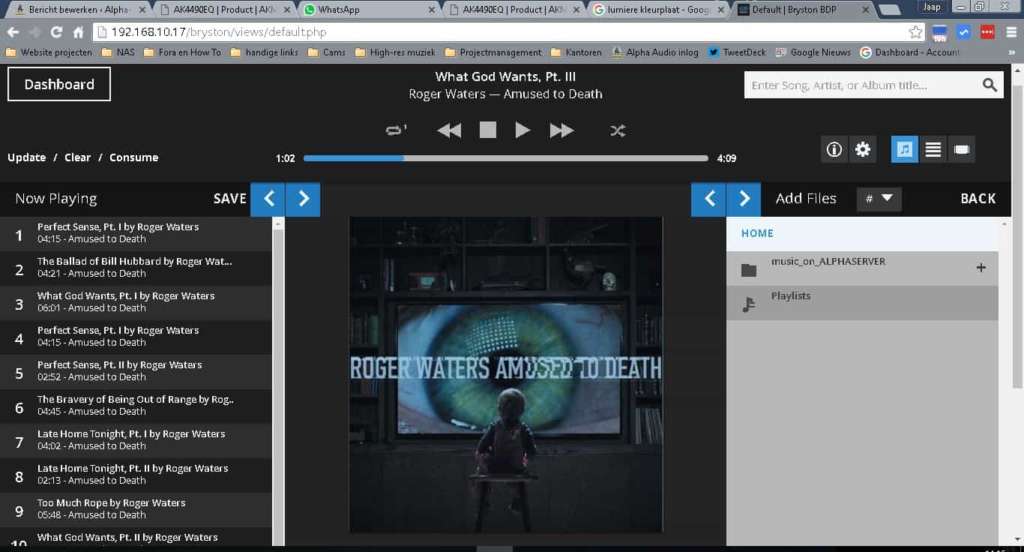The width and height of the screenshot is (1024, 552).
Task: Click the right chevron beside Add Files
Action: click(x=744, y=199)
